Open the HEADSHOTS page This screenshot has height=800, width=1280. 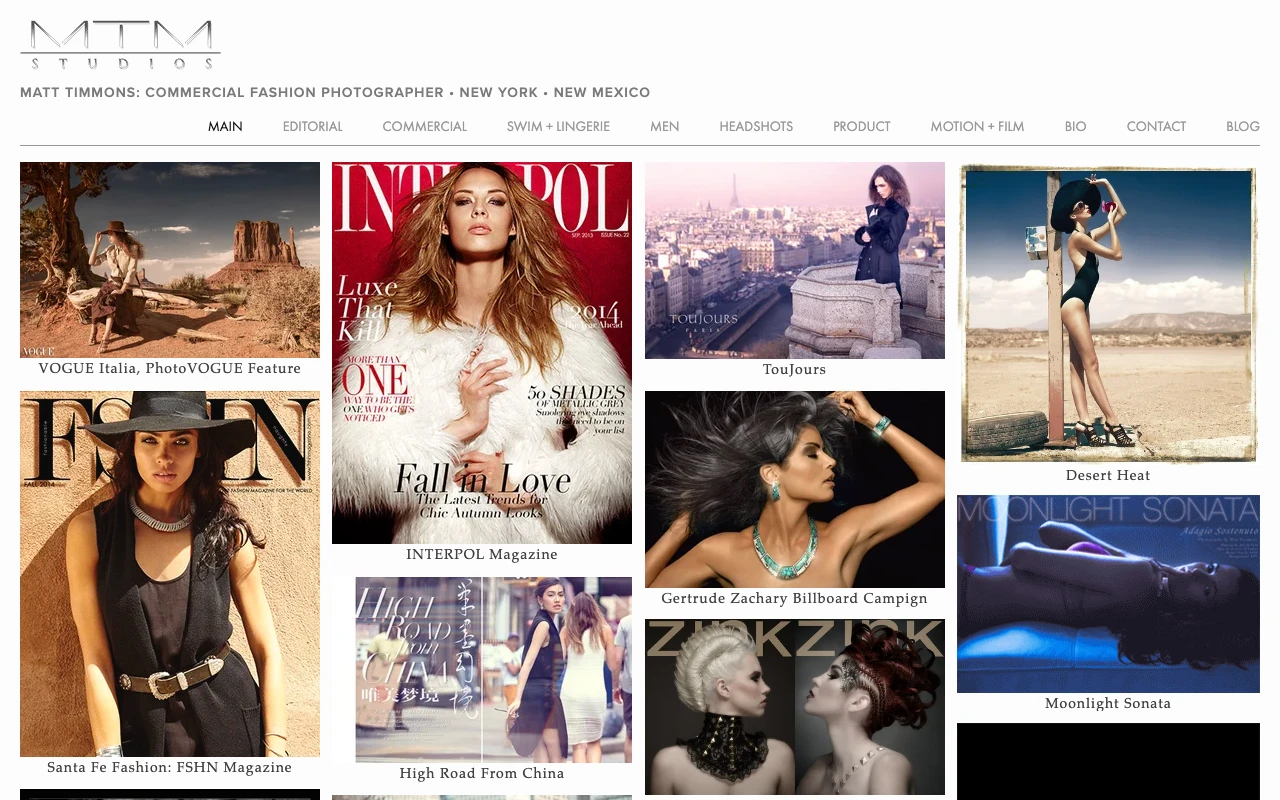pyautogui.click(x=756, y=126)
